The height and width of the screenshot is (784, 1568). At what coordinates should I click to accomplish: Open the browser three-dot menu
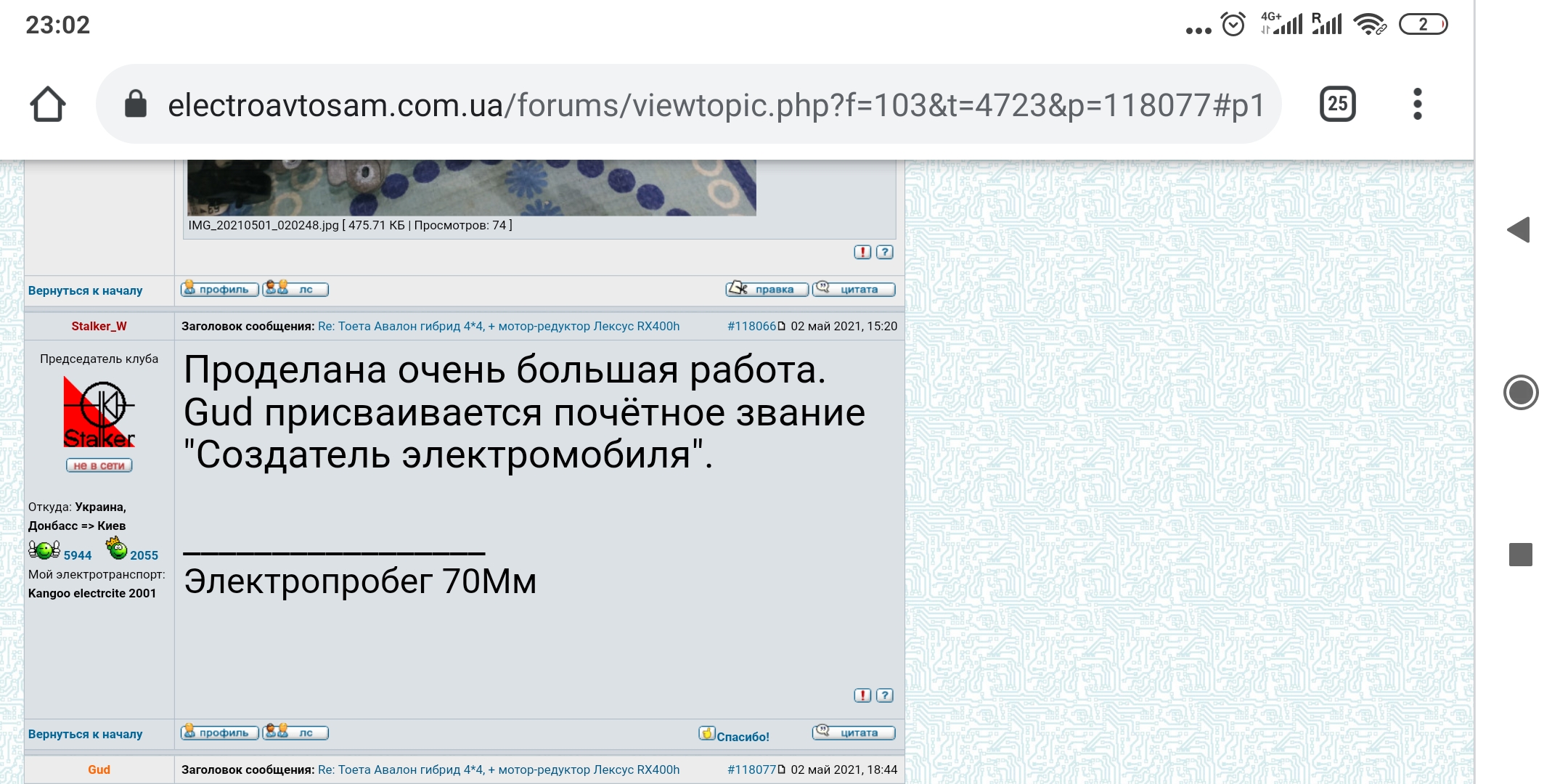[1417, 105]
